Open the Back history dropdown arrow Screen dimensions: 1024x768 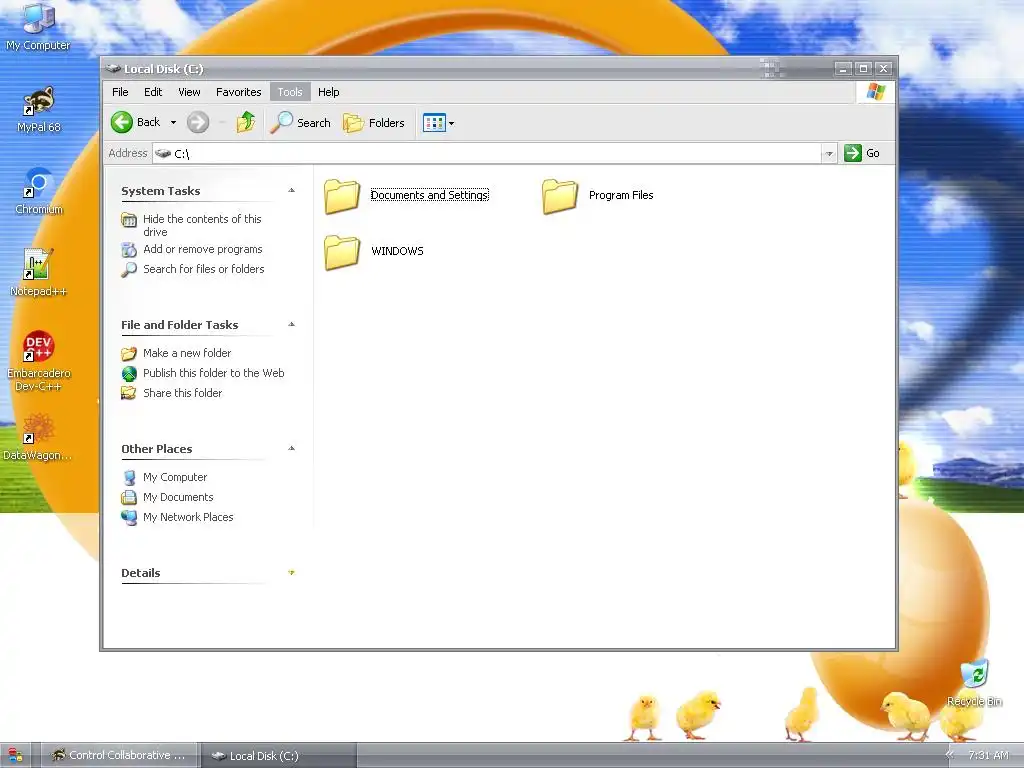pyautogui.click(x=173, y=122)
